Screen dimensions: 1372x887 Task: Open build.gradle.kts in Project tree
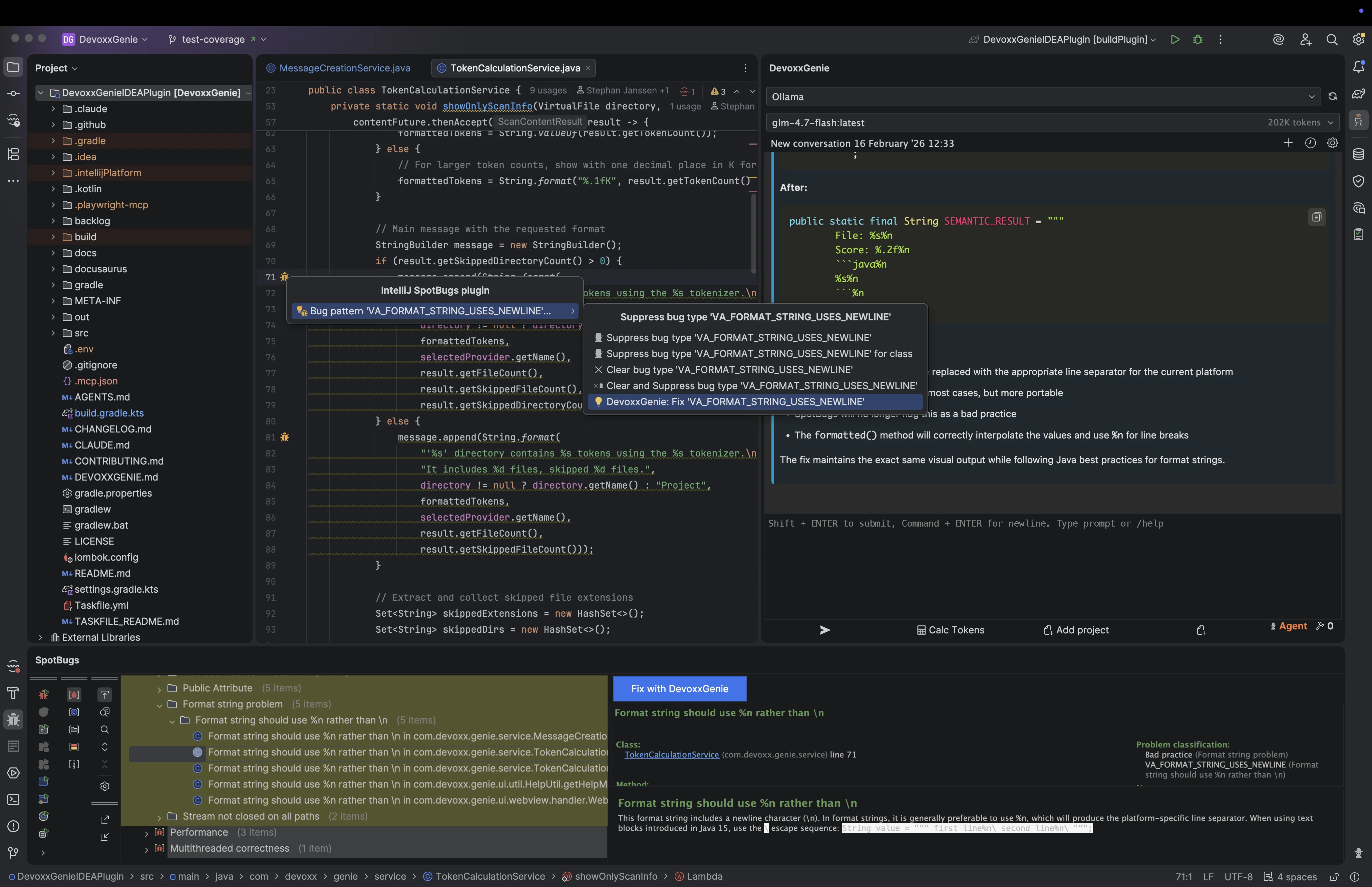coord(109,413)
